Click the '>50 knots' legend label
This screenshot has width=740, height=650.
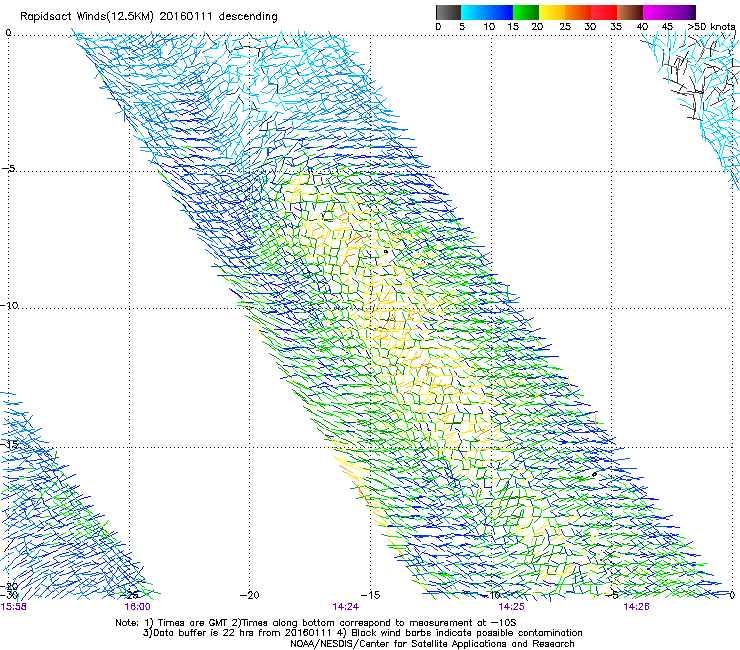[711, 27]
